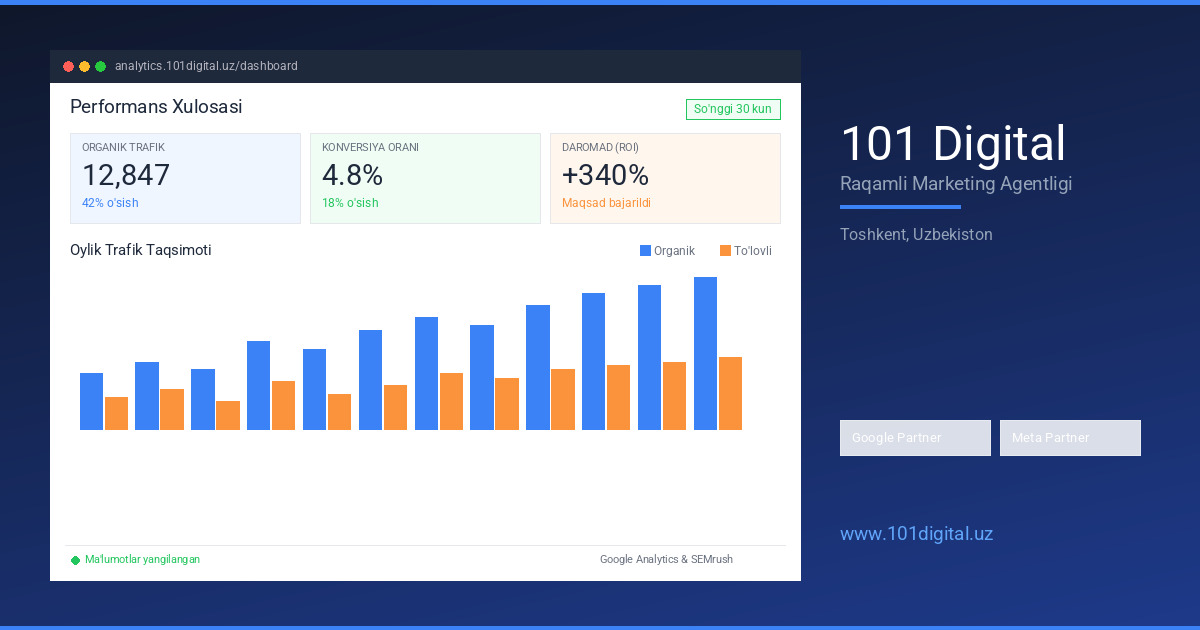Click the Meta Partner badge
The width and height of the screenshot is (1200, 630).
(x=1070, y=438)
